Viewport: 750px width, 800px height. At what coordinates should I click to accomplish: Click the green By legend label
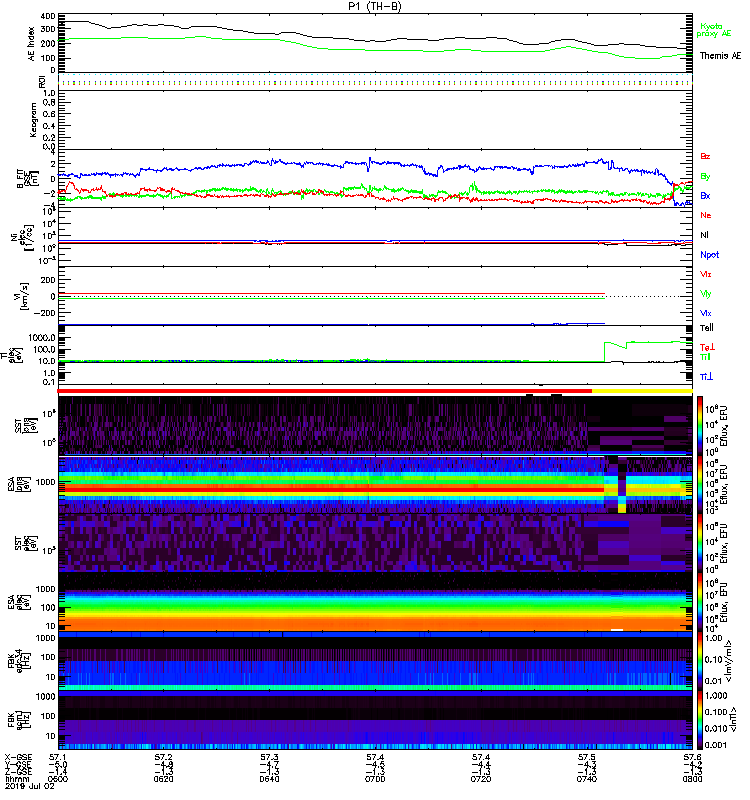click(705, 177)
